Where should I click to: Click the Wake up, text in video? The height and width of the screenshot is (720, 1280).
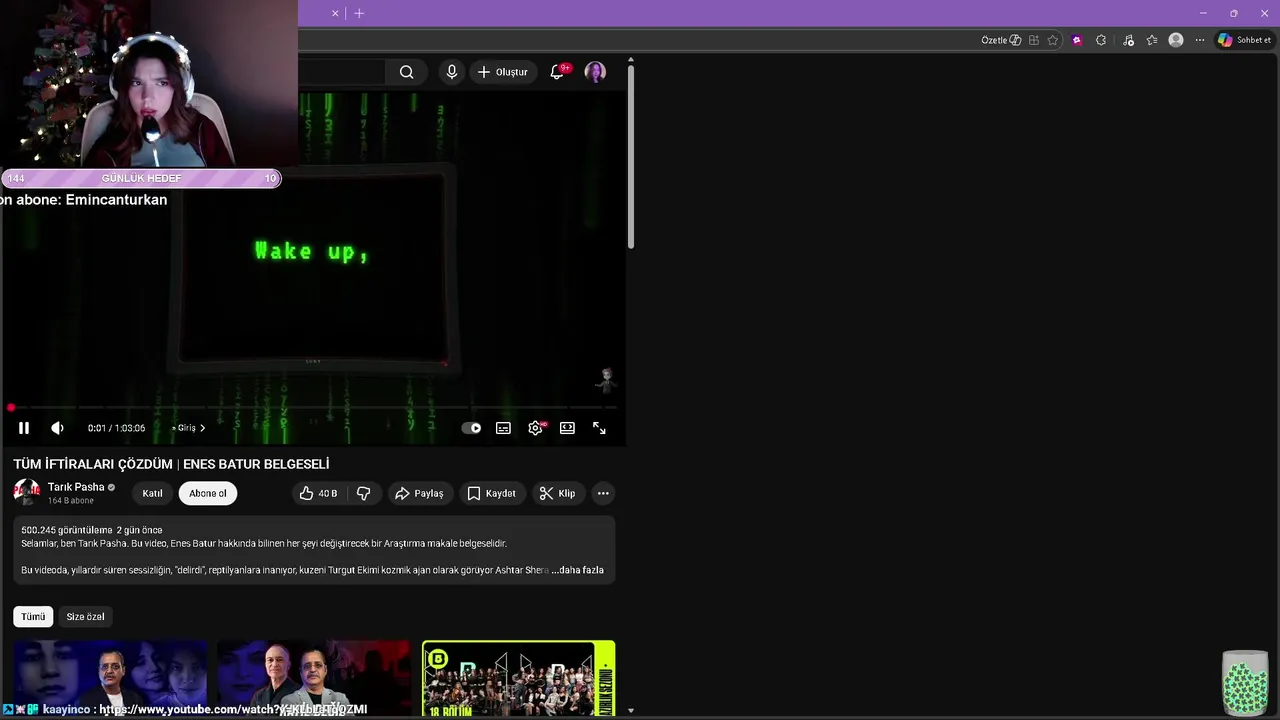point(312,251)
